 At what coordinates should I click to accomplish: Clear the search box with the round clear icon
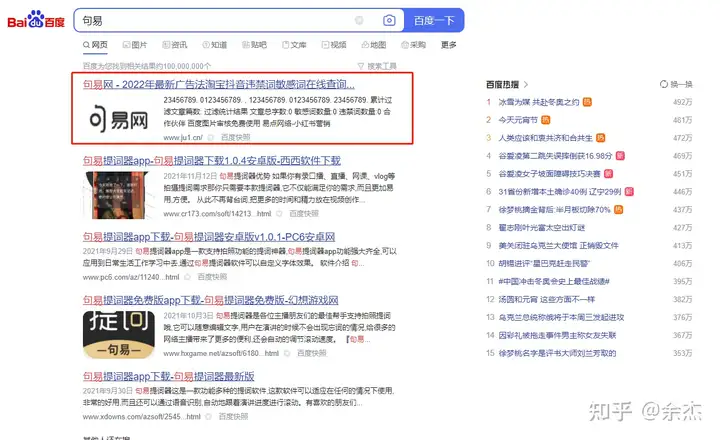tap(359, 20)
